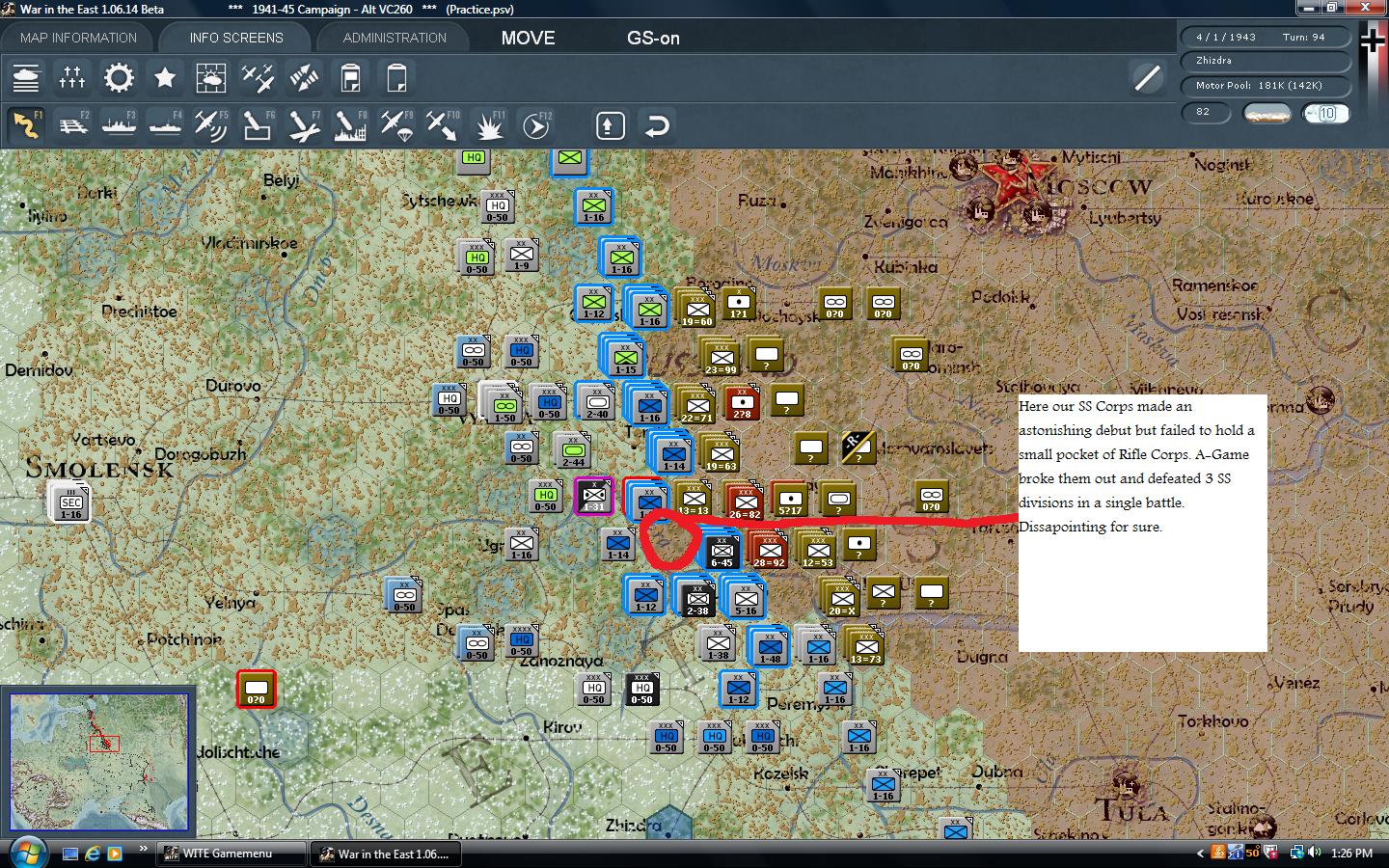Select the 6-45 unit counter

(x=722, y=550)
